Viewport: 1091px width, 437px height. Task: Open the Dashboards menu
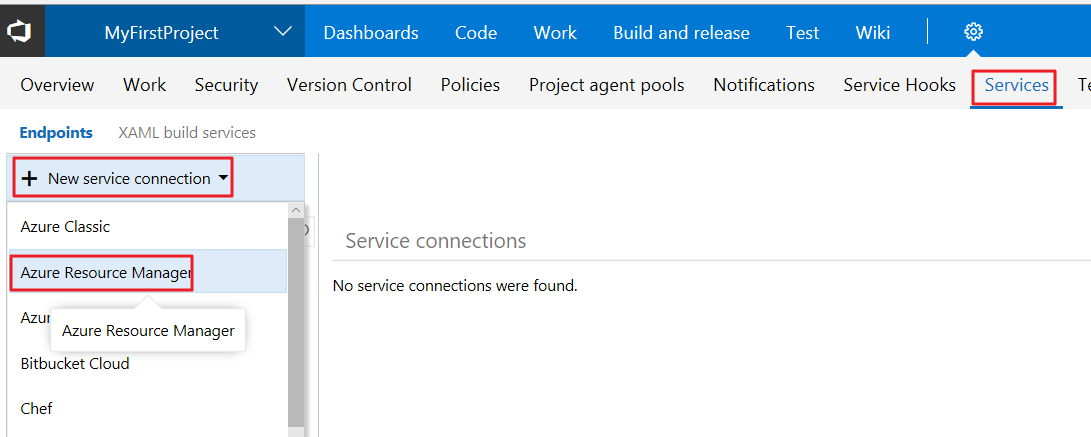pos(371,32)
